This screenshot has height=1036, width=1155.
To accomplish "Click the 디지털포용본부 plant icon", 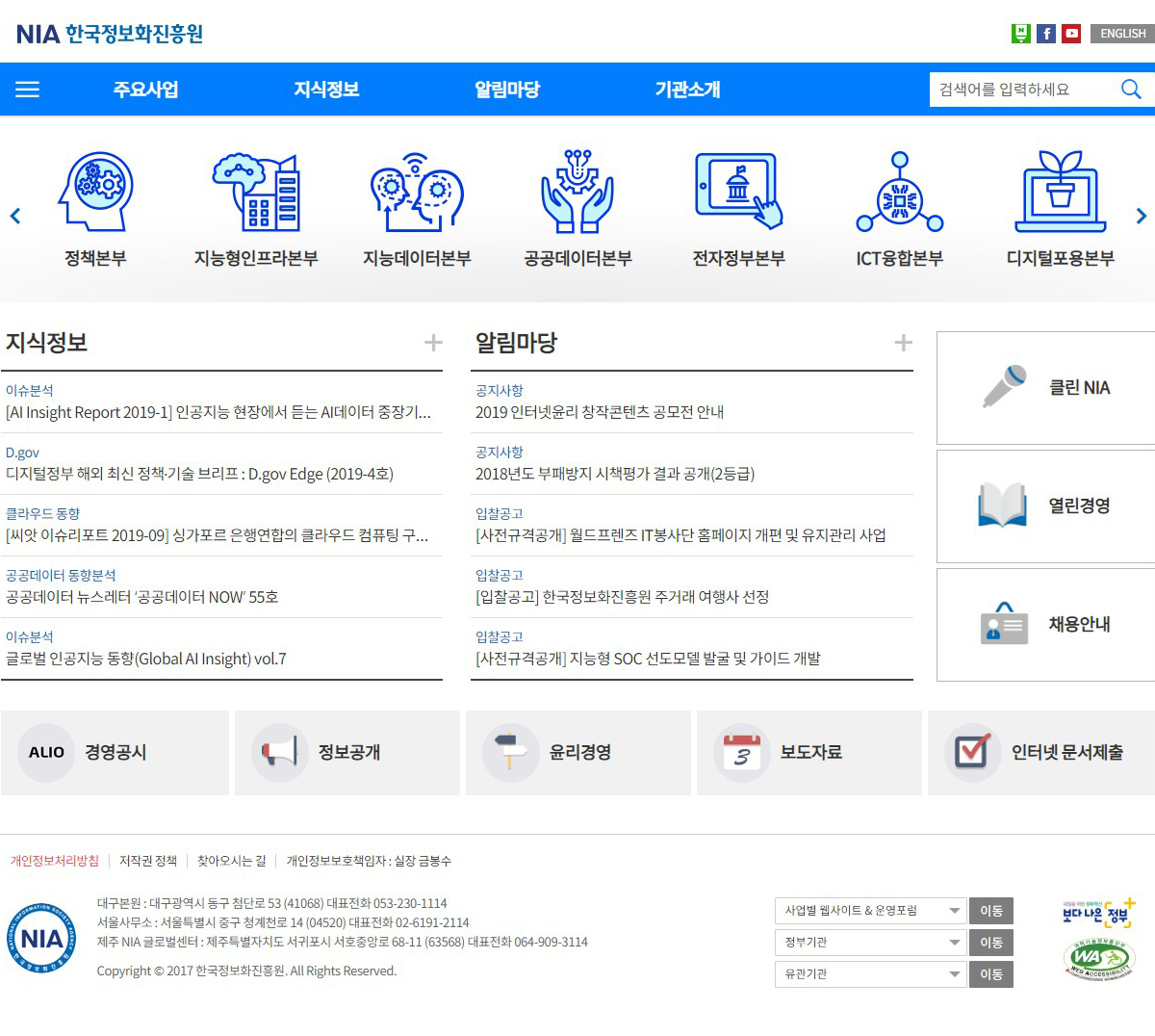I will pyautogui.click(x=1060, y=192).
